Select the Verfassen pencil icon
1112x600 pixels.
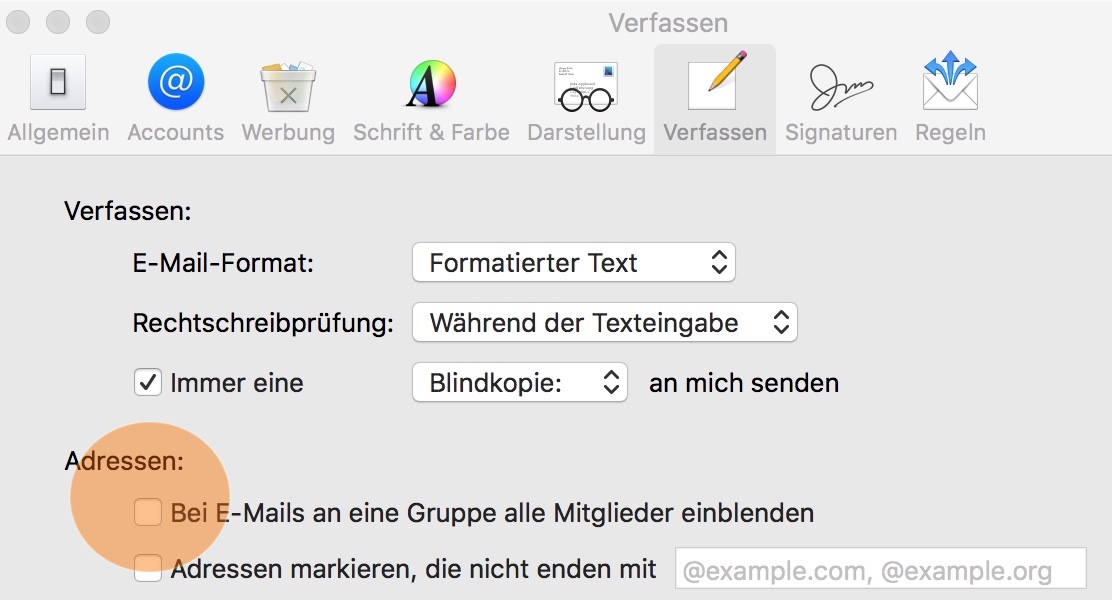point(714,83)
